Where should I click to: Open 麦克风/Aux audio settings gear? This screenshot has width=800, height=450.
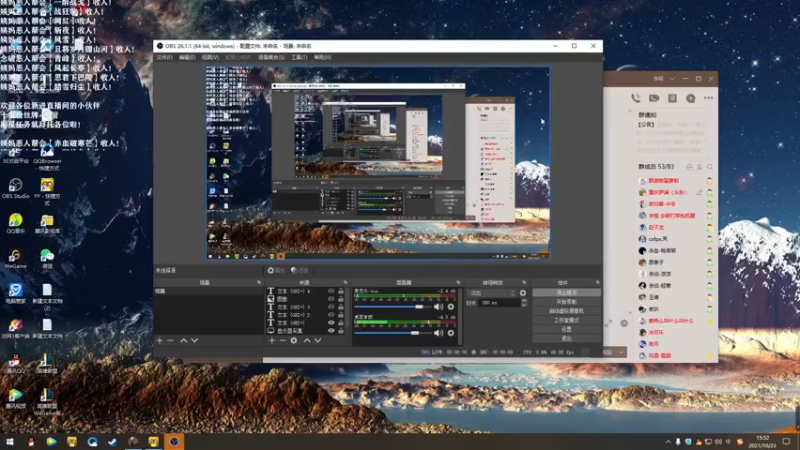451,307
